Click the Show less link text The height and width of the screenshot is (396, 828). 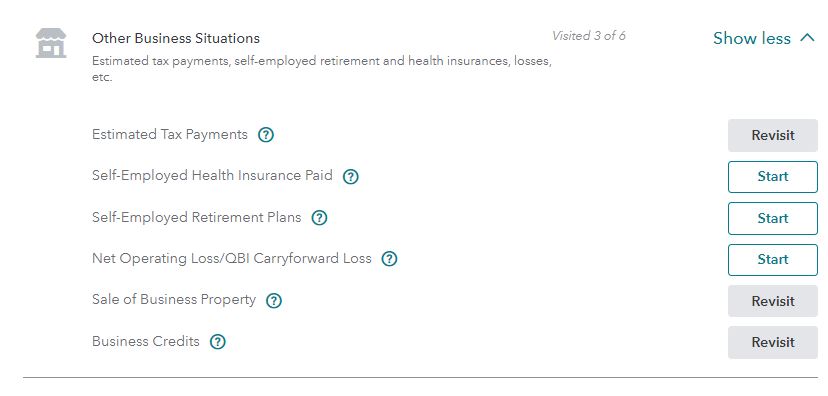coord(752,39)
